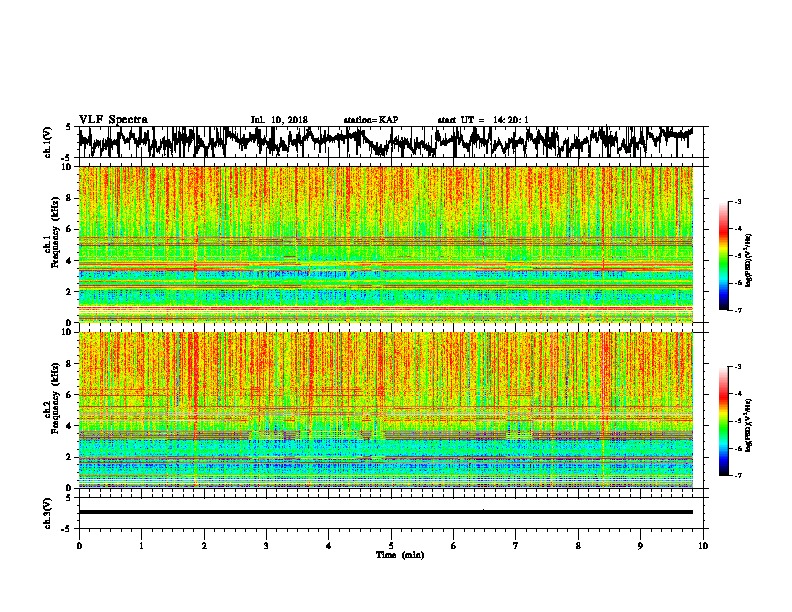This screenshot has width=792, height=612.
Task: Click the ch.1 voltage waveform trace
Action: (x=385, y=141)
